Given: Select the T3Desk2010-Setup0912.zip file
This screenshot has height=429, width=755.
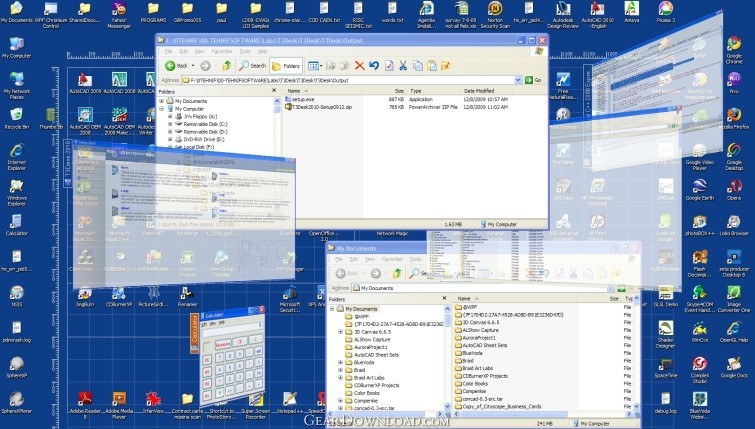Looking at the screenshot, I should [318, 107].
